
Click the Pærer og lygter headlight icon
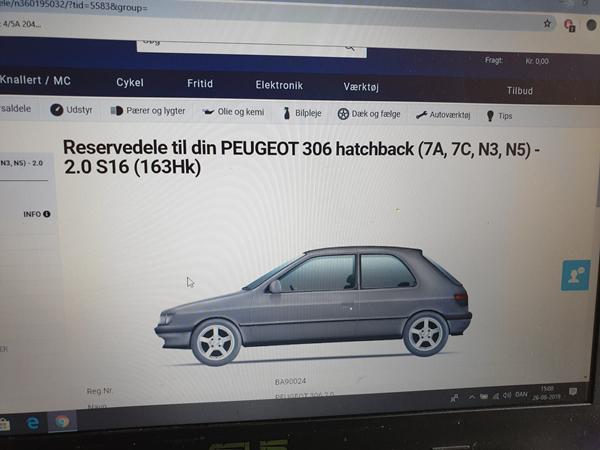(x=116, y=111)
